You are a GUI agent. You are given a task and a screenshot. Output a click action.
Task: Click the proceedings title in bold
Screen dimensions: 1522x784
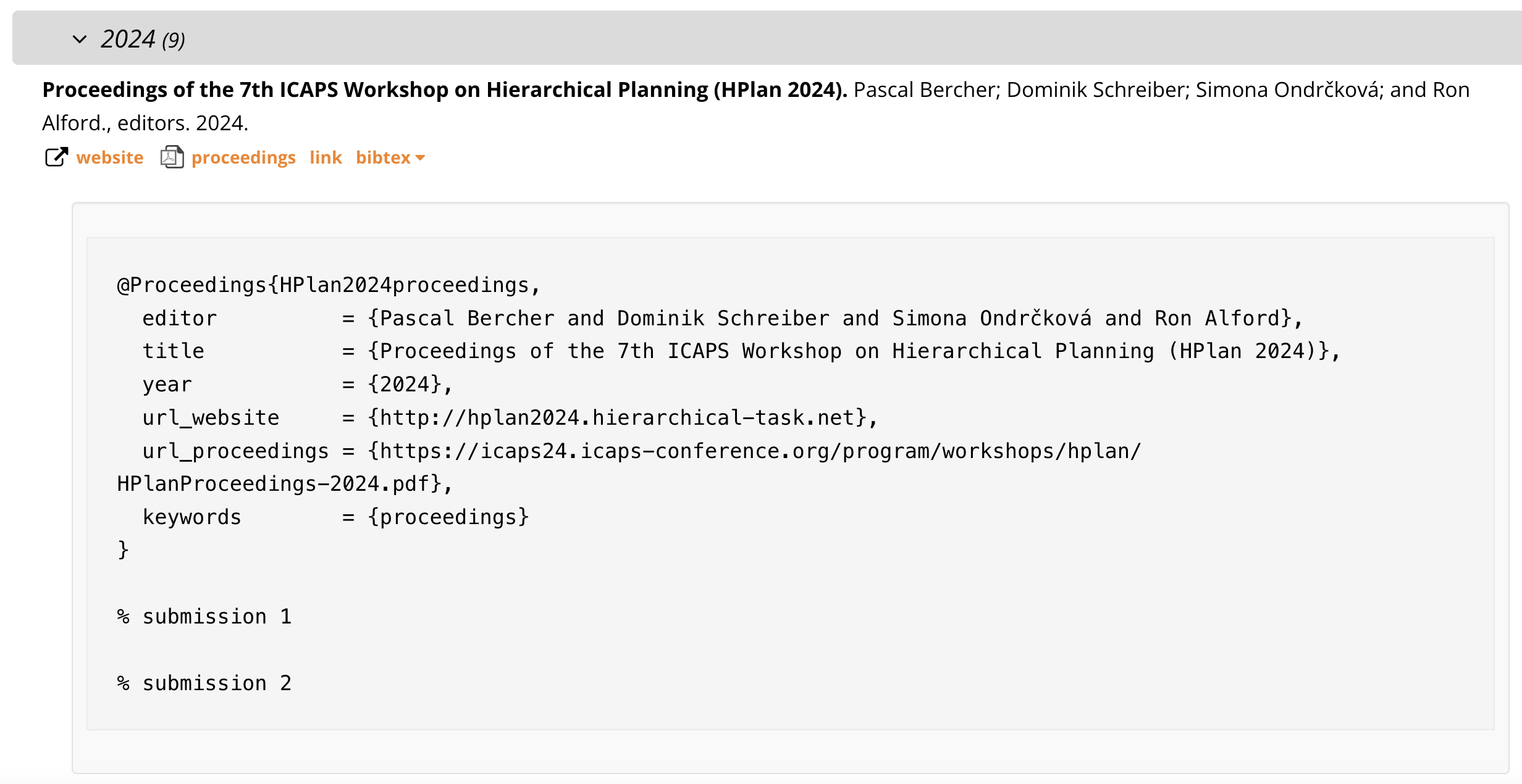[445, 90]
